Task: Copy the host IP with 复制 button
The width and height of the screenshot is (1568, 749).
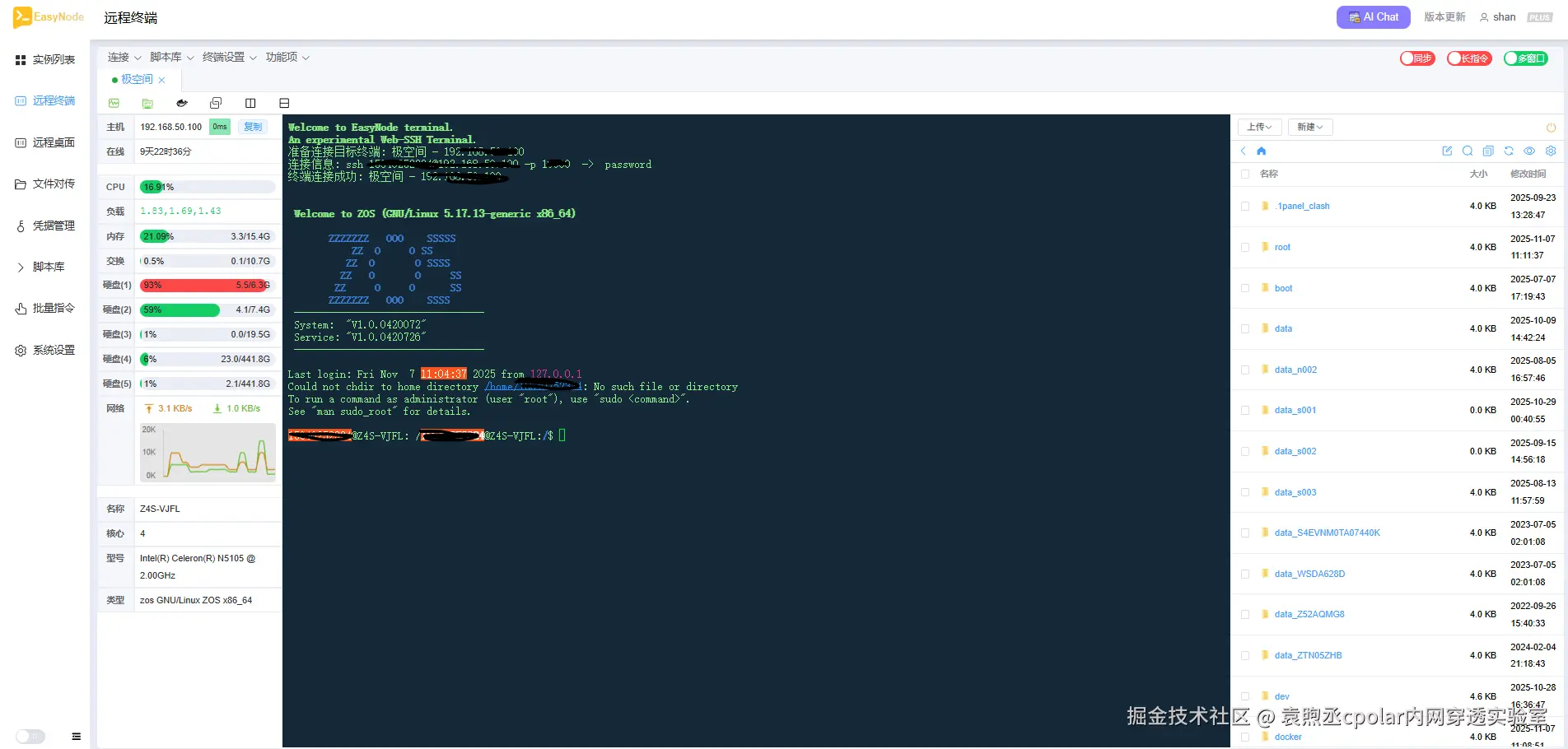Action: tap(253, 127)
